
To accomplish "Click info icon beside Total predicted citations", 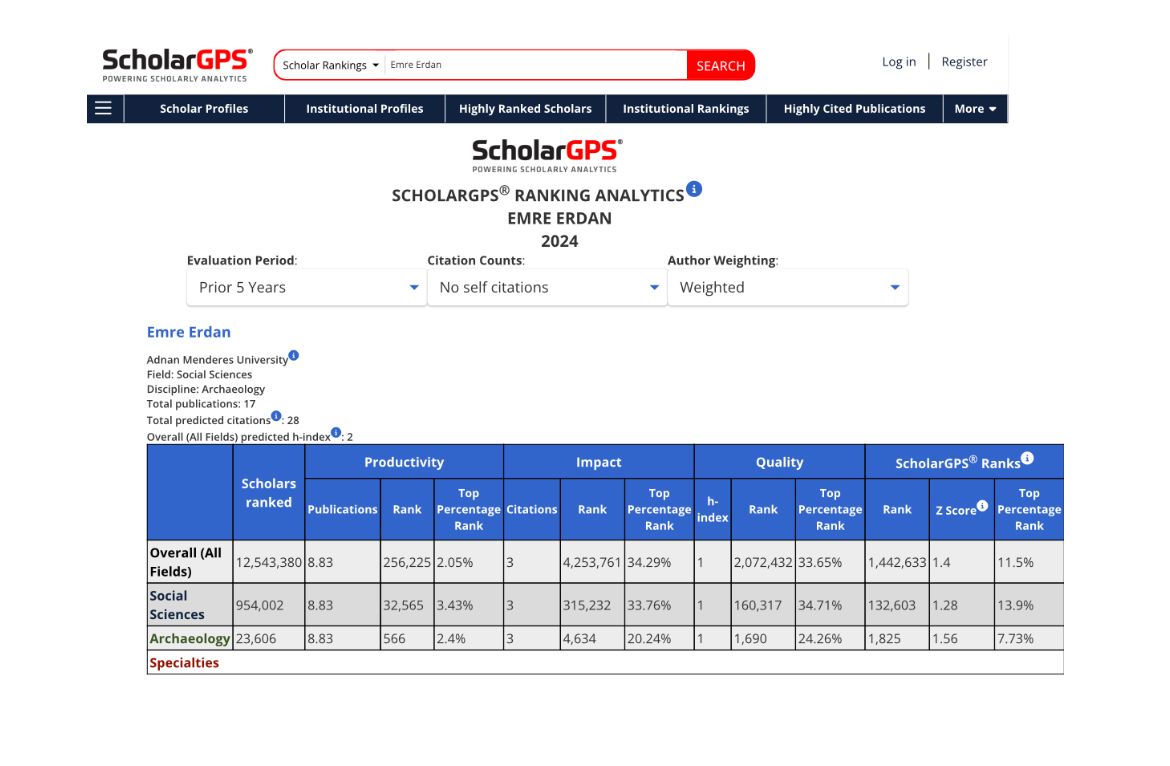I will point(277,416).
